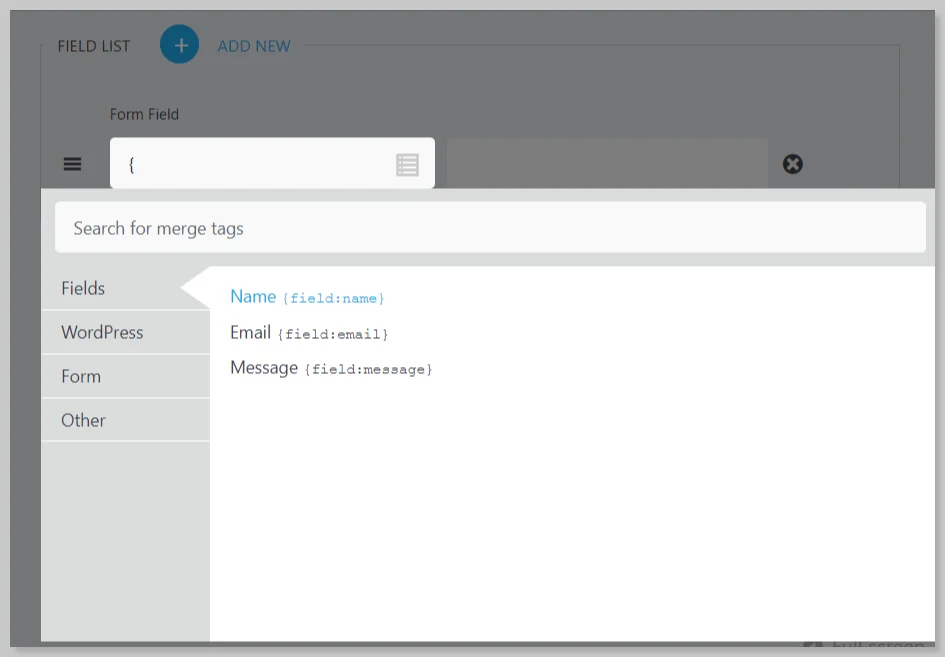The height and width of the screenshot is (657, 945).
Task: Grab the hamburger drag handle icon
Action: pos(73,164)
